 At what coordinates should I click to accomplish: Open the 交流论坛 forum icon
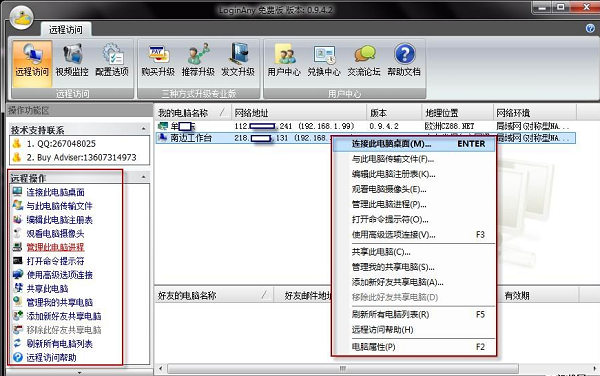[364, 60]
